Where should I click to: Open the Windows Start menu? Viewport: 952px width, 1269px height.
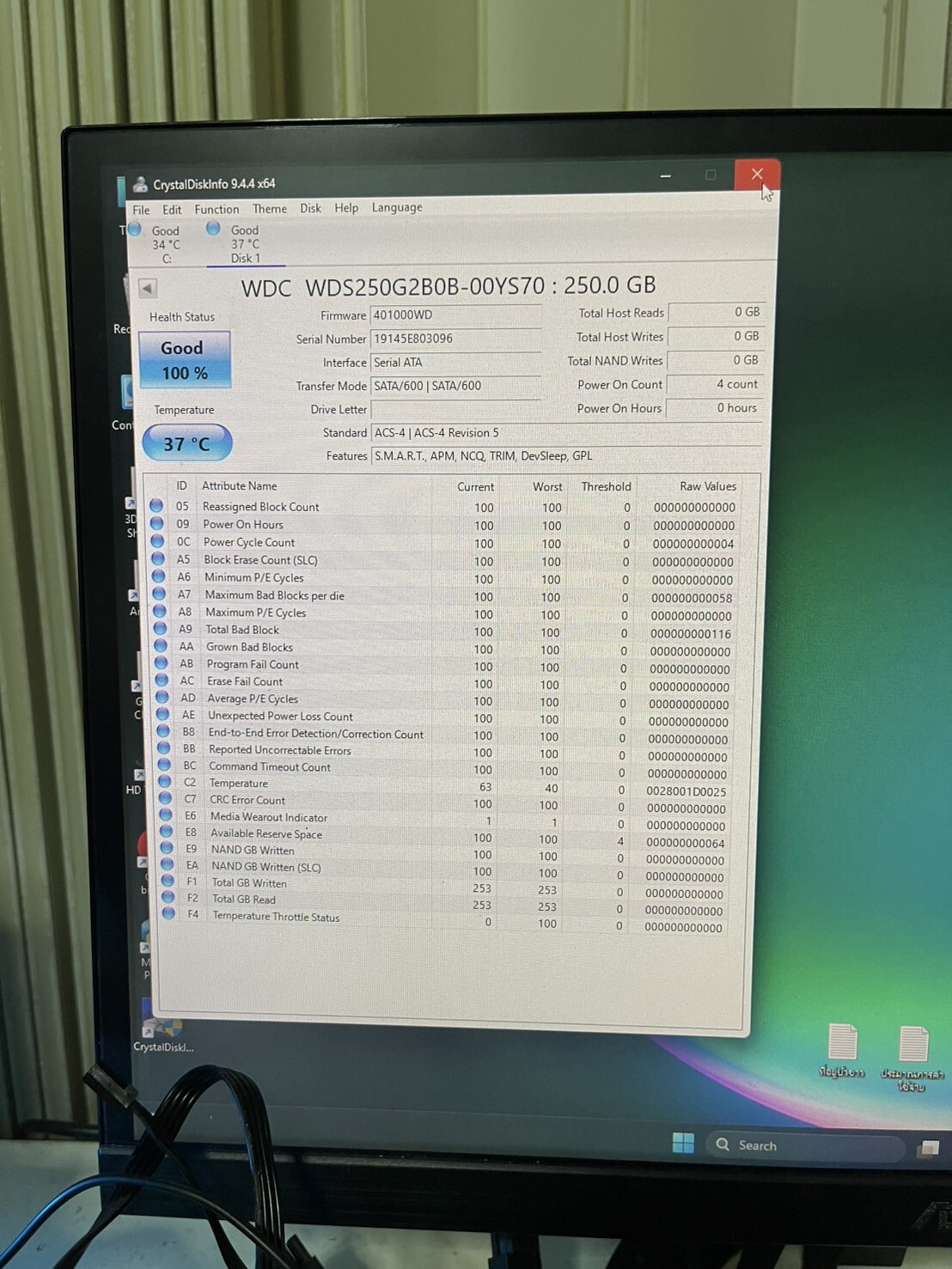pos(683,1143)
